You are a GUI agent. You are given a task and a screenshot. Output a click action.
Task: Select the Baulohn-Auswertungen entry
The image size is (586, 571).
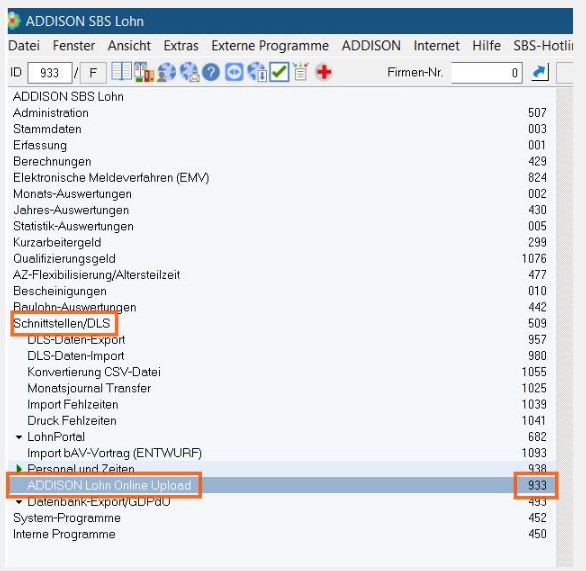click(x=74, y=307)
